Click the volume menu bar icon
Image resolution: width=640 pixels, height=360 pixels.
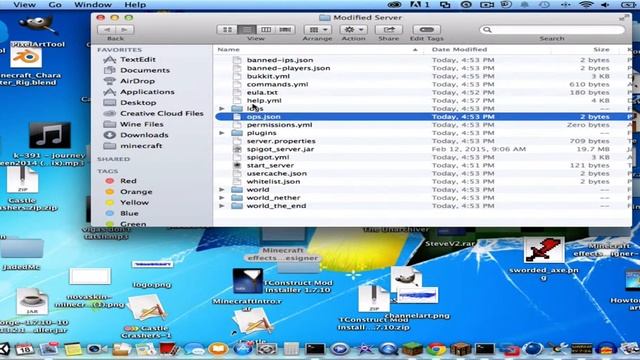point(605,5)
